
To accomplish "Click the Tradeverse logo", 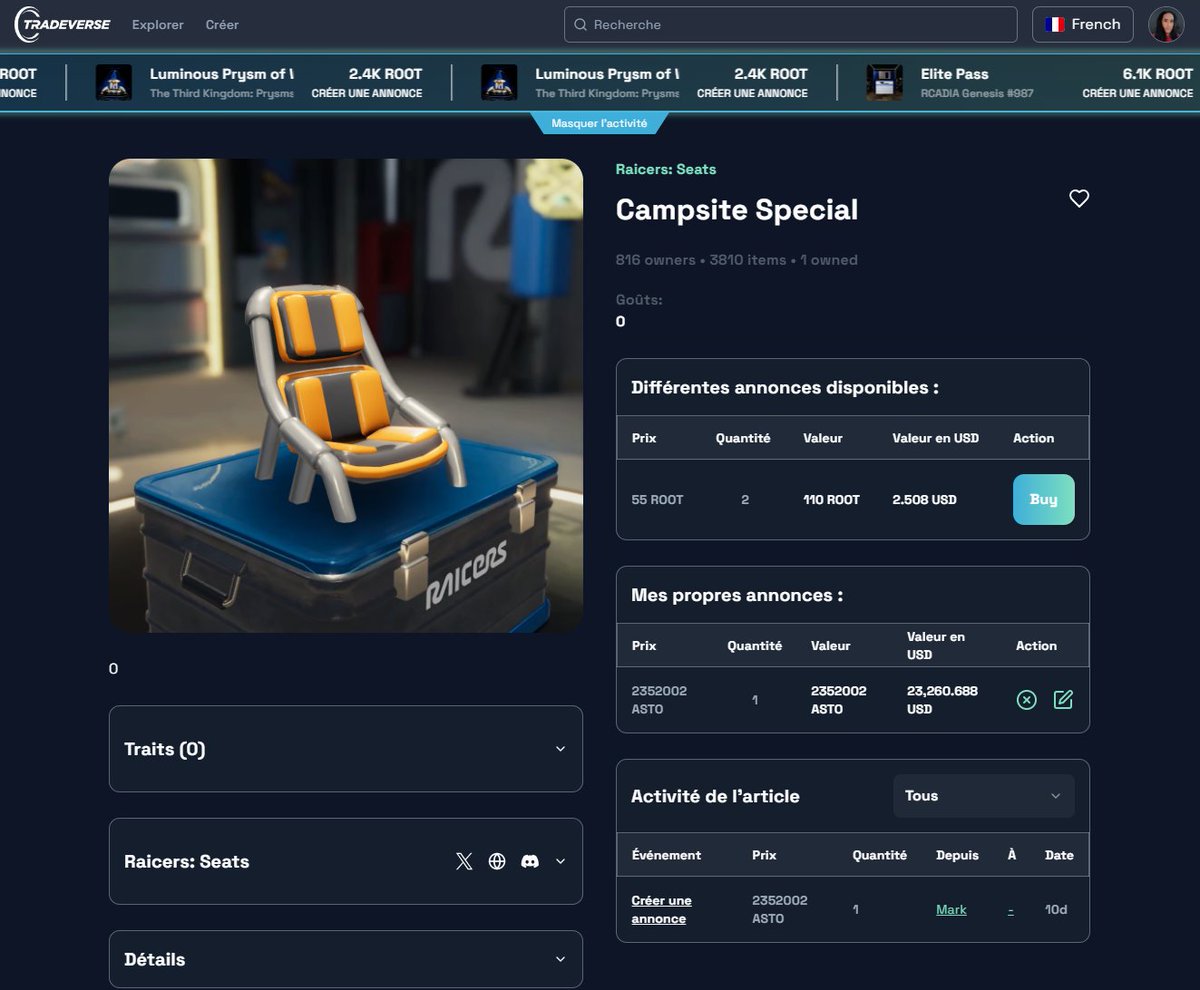I will [62, 24].
